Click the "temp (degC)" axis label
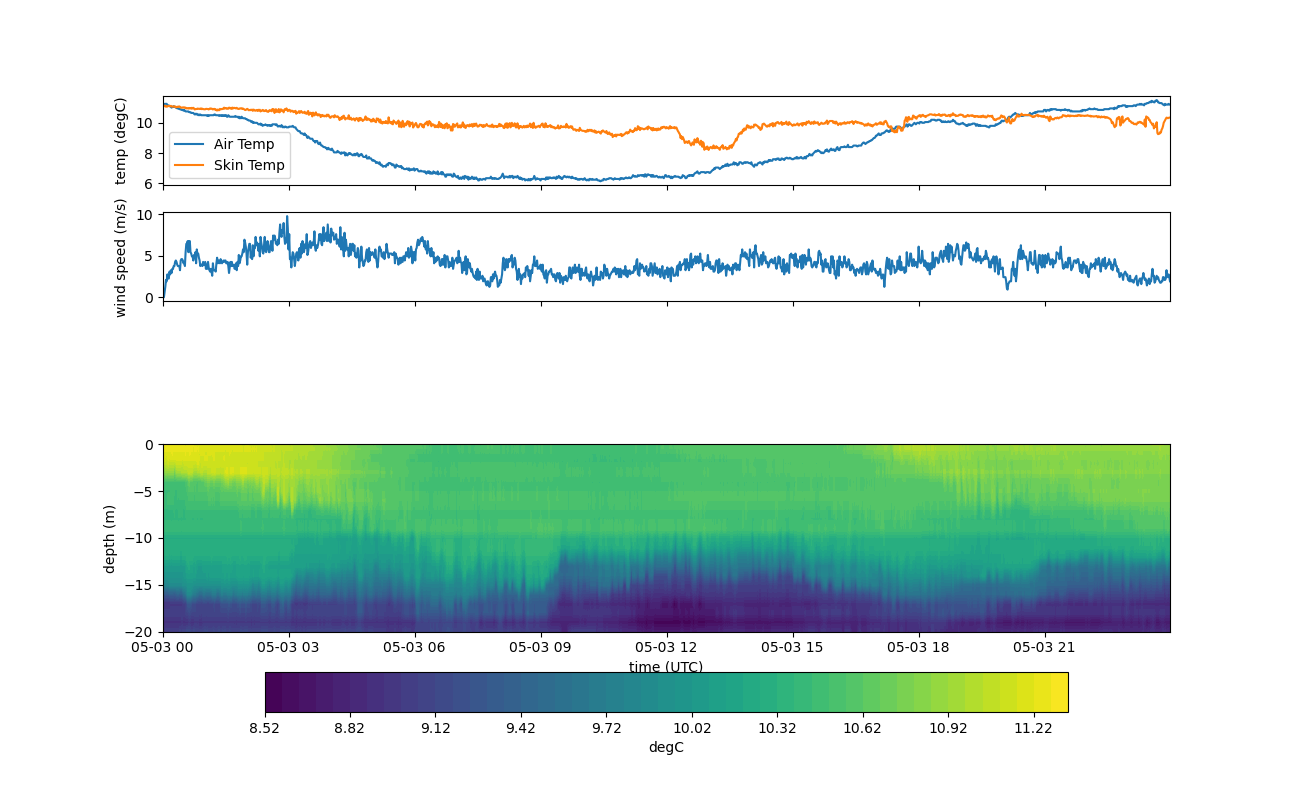Screen dimensions: 1300x800 (x=121, y=141)
